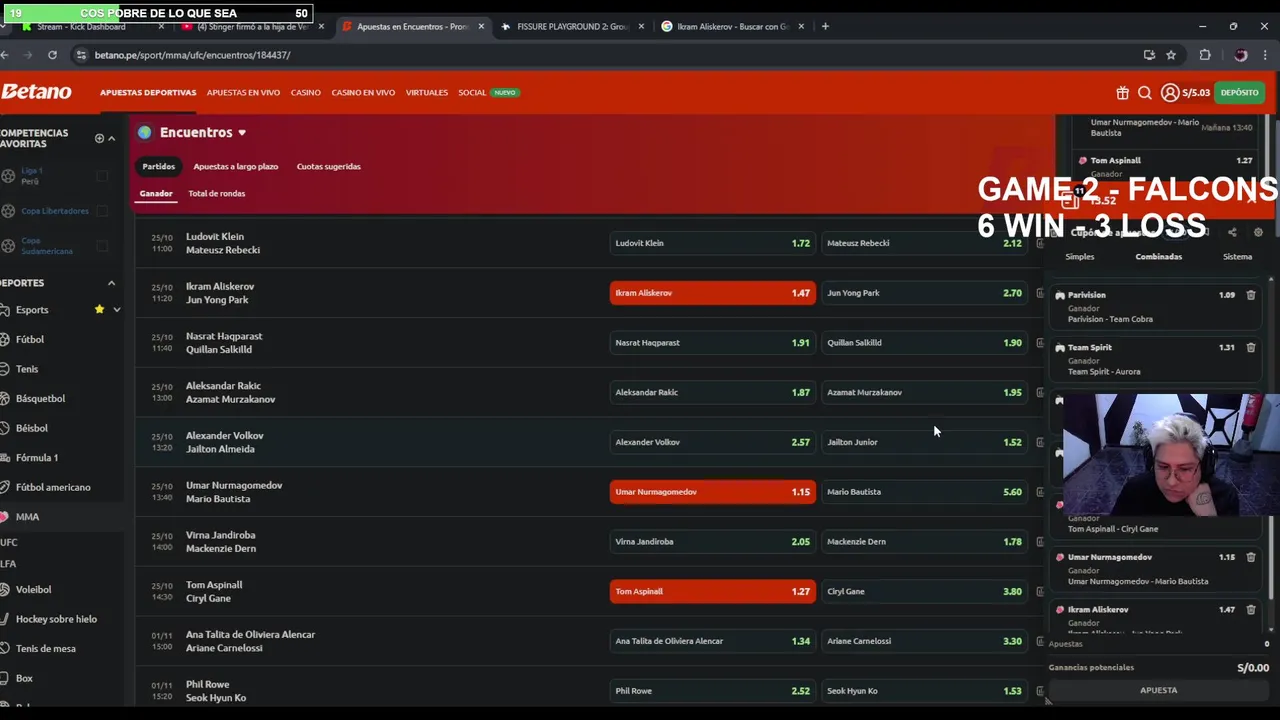Bookmark this page with star icon
Image resolution: width=1280 pixels, height=720 pixels.
pos(1171,55)
